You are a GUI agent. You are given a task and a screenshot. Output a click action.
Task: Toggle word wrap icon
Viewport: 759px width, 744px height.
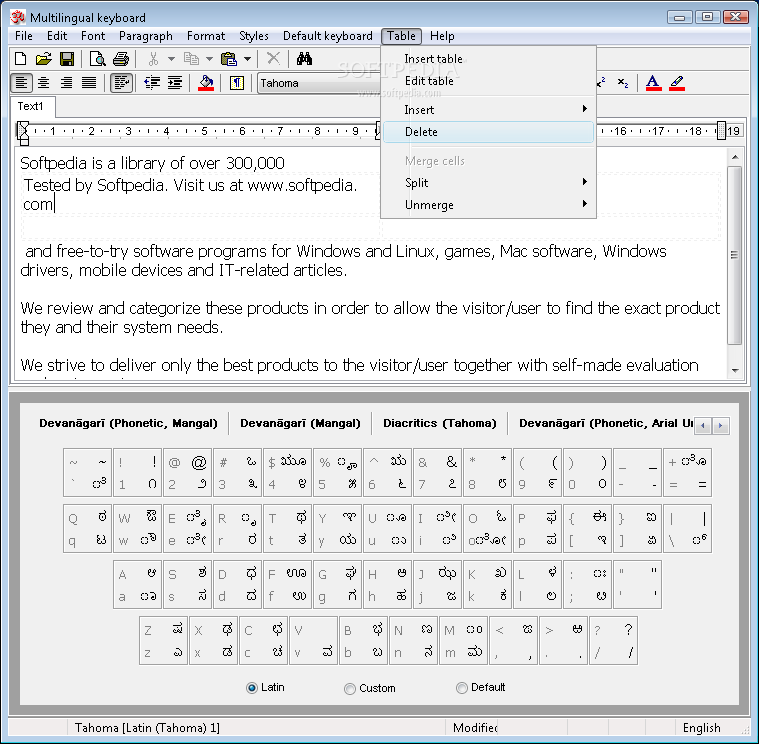pyautogui.click(x=121, y=83)
